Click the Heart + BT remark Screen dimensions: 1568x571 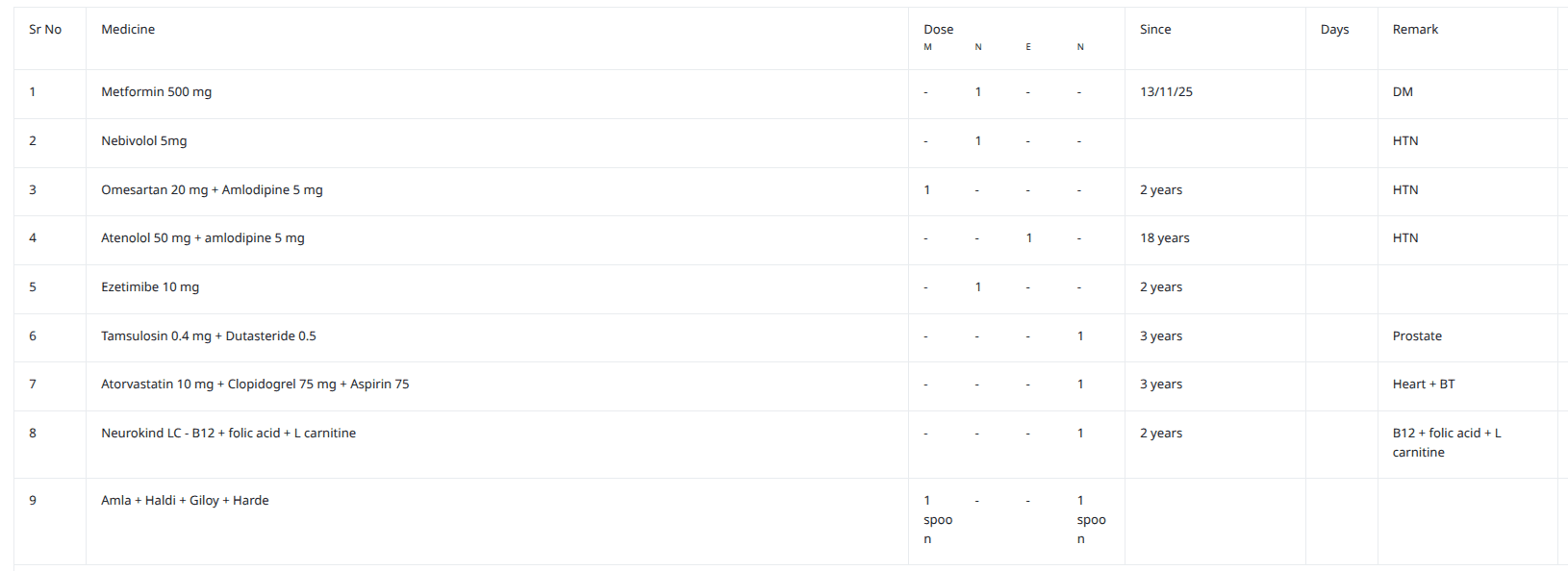tap(1424, 385)
